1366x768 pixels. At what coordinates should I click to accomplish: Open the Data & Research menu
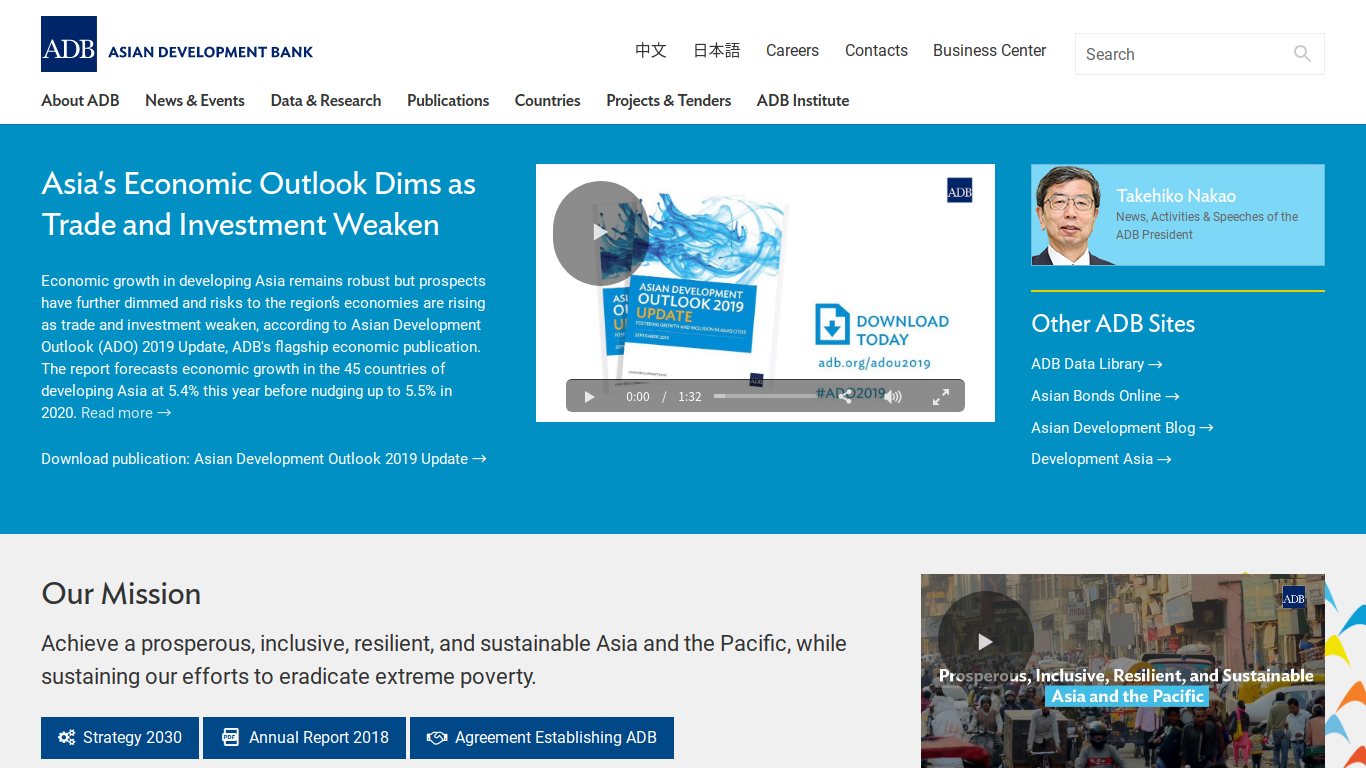(x=326, y=100)
